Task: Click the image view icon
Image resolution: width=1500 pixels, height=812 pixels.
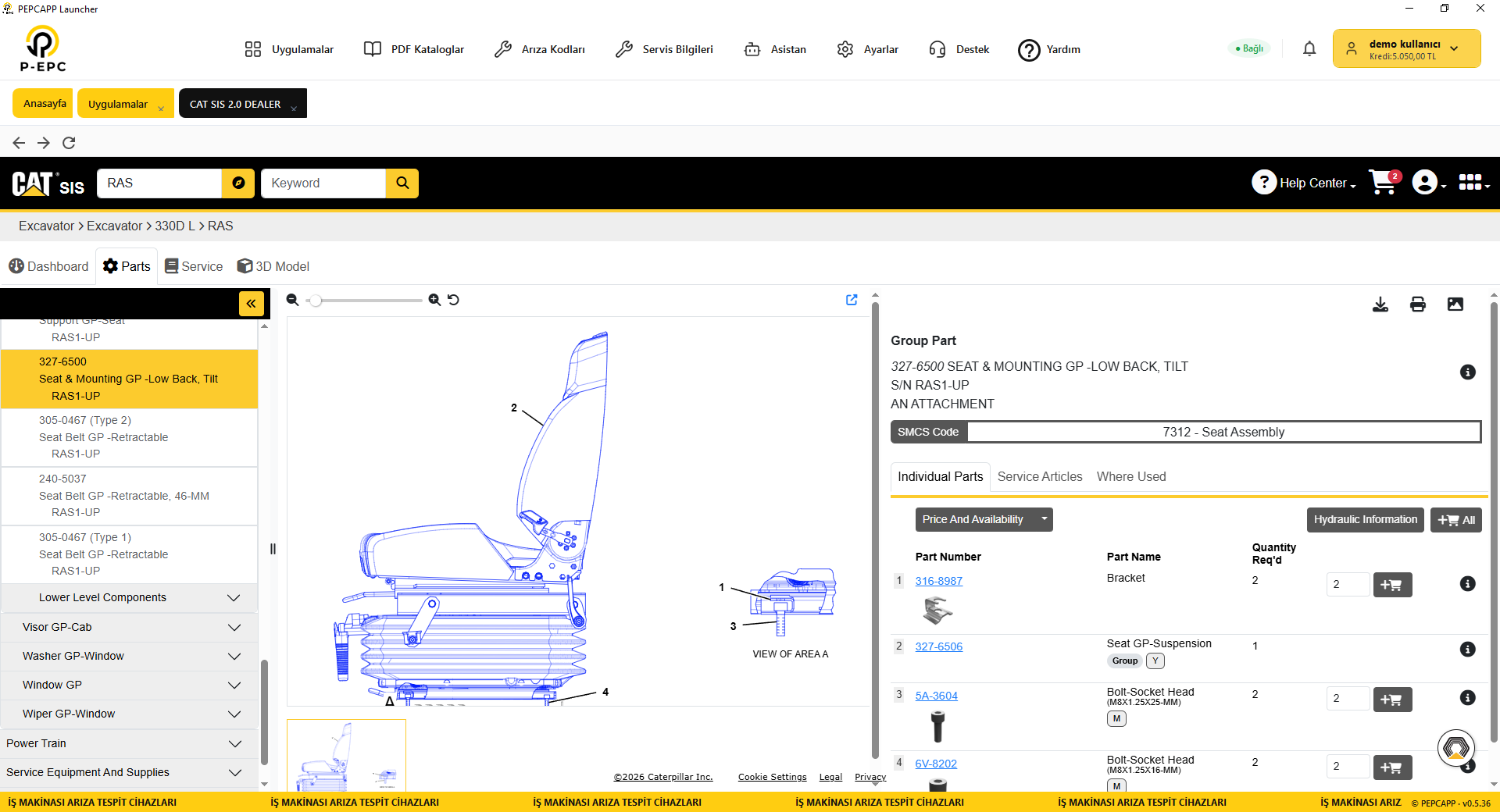Action: [x=1455, y=304]
